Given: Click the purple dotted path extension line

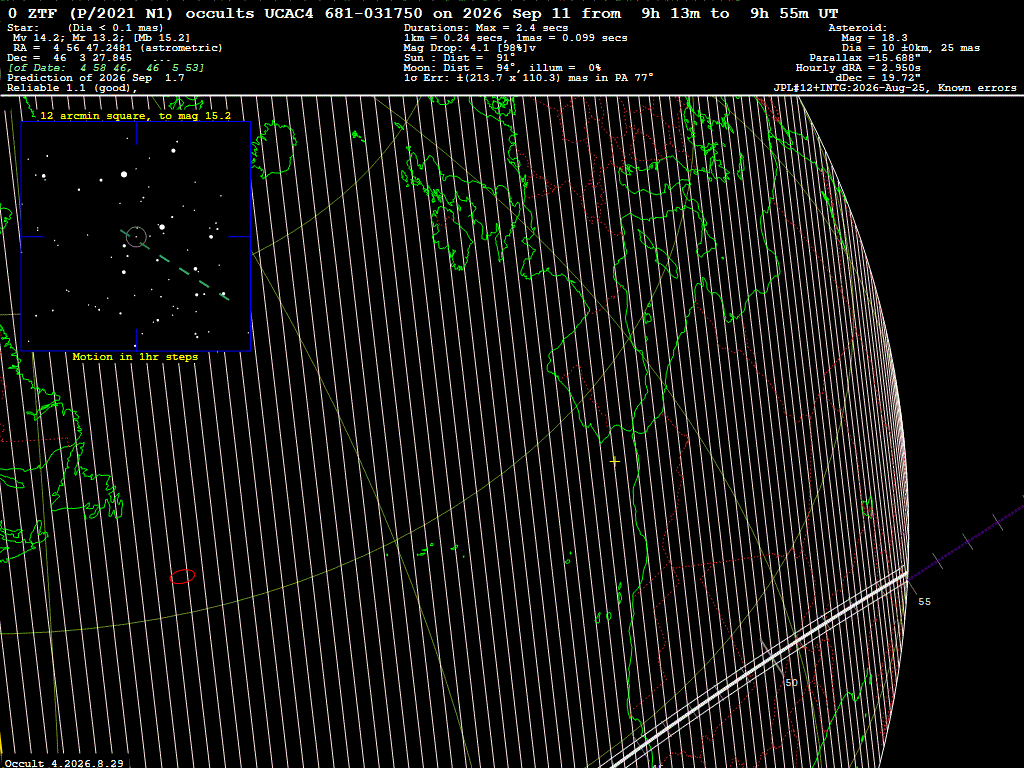Looking at the screenshot, I should [967, 539].
